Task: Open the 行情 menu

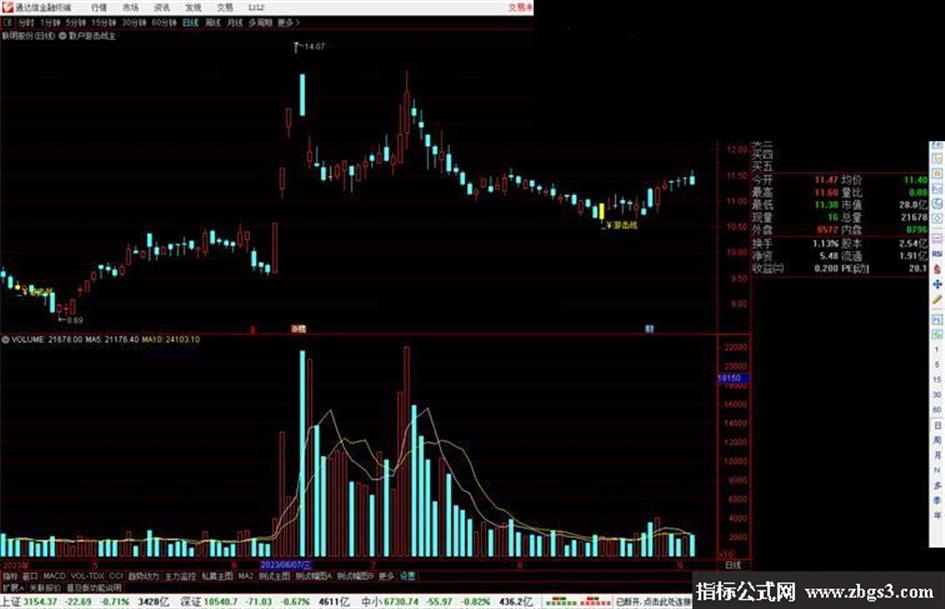Action: (99, 7)
